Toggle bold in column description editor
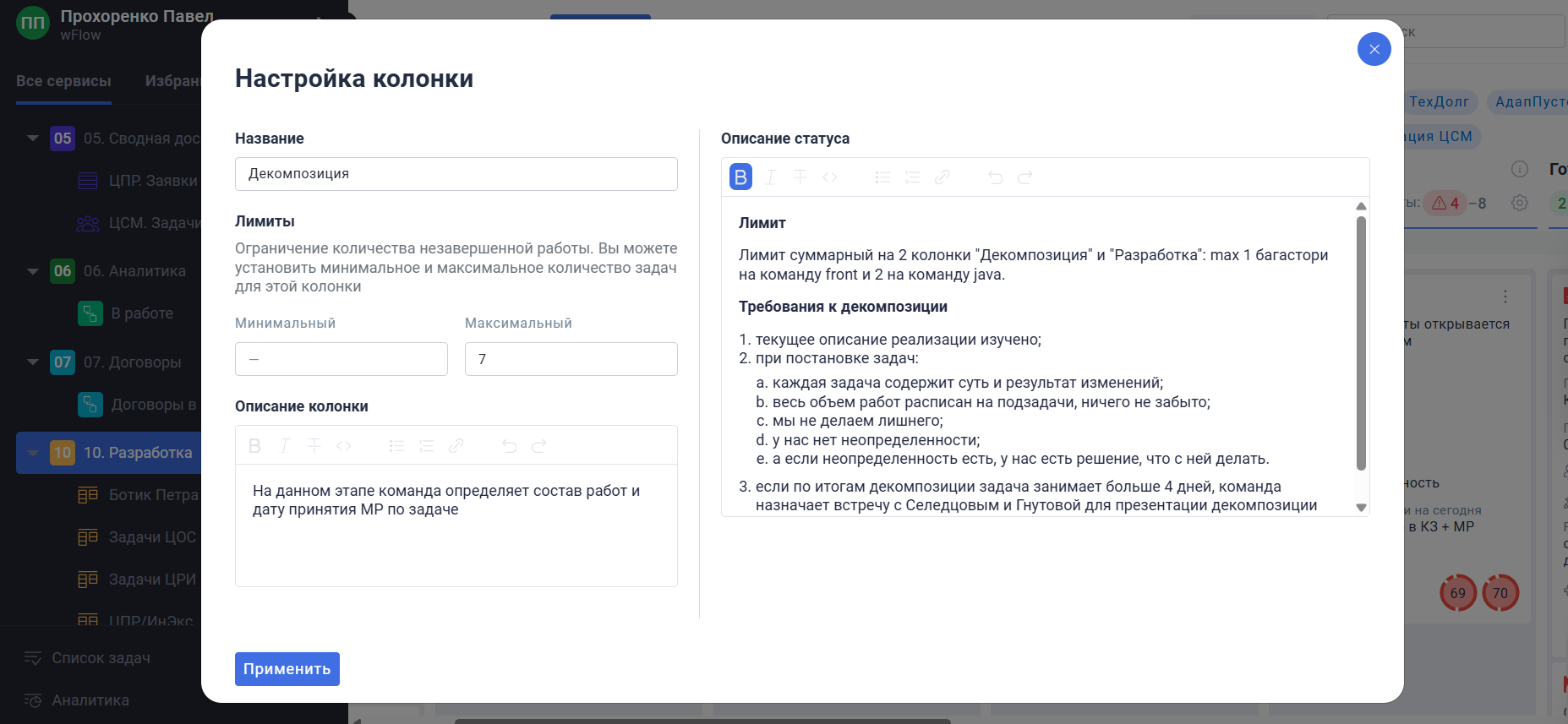The height and width of the screenshot is (724, 1568). pyautogui.click(x=254, y=445)
